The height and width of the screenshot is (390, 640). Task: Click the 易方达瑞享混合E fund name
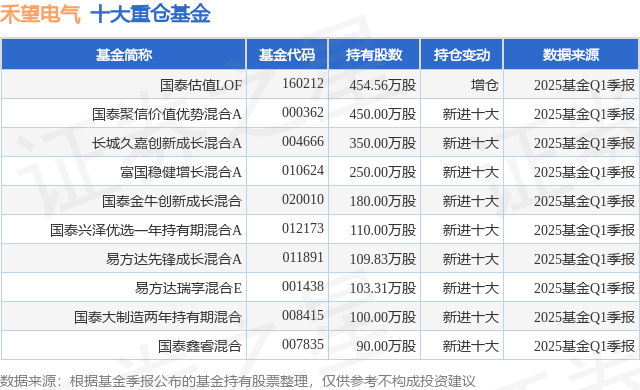[188, 288]
